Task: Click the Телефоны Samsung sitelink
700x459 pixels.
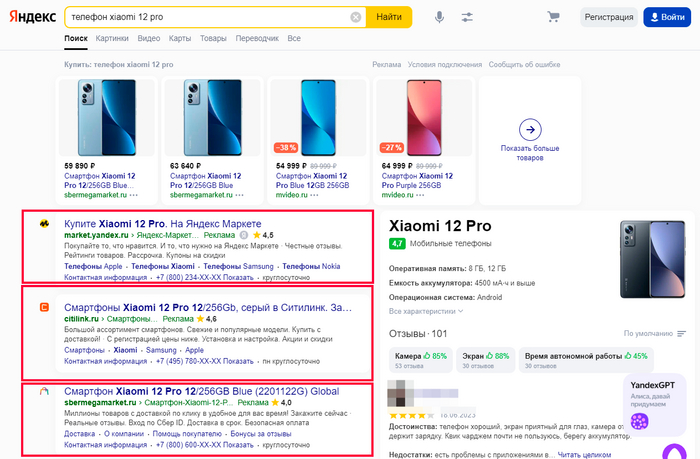Action: (238, 267)
